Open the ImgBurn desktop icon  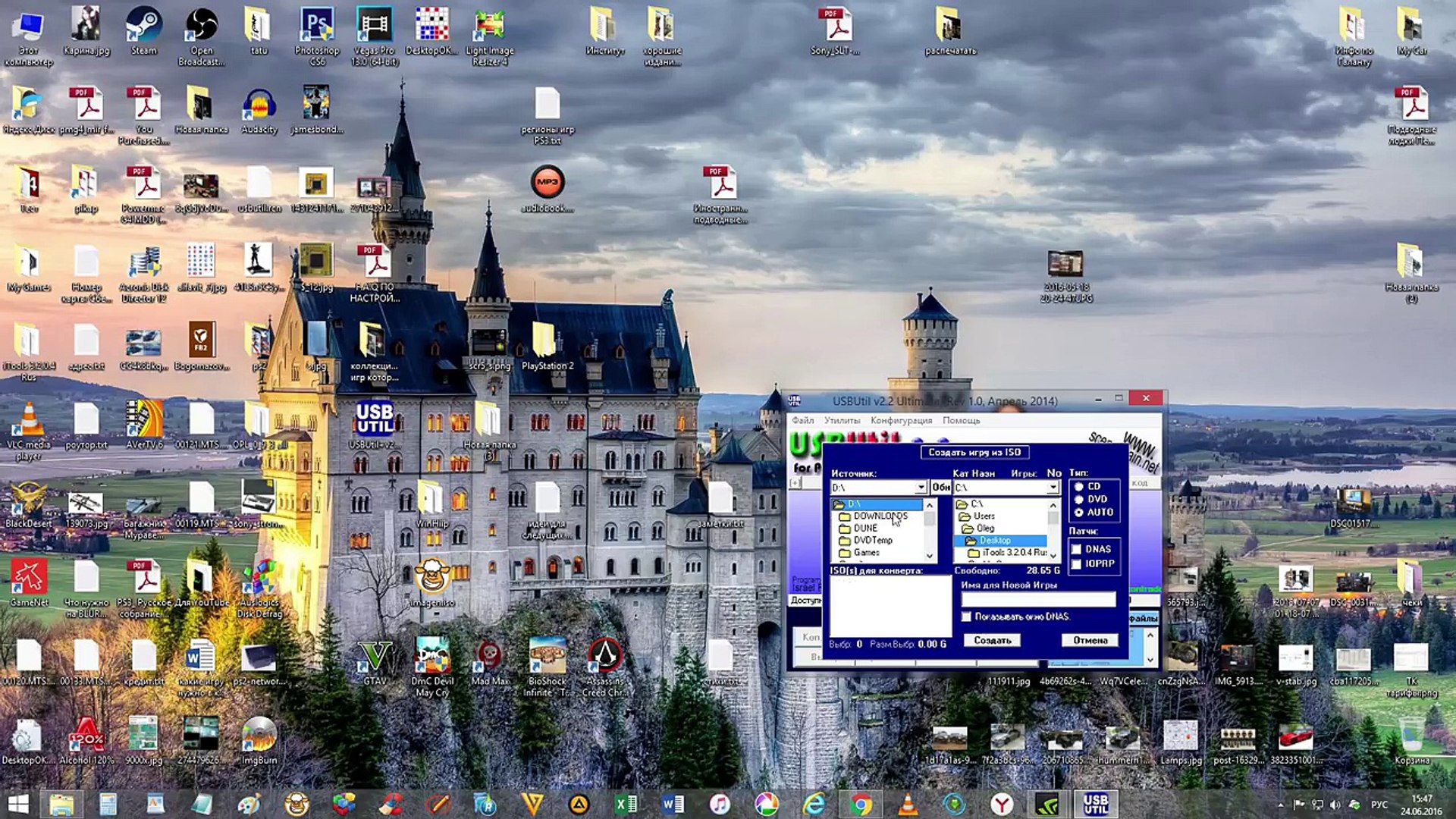(x=259, y=741)
